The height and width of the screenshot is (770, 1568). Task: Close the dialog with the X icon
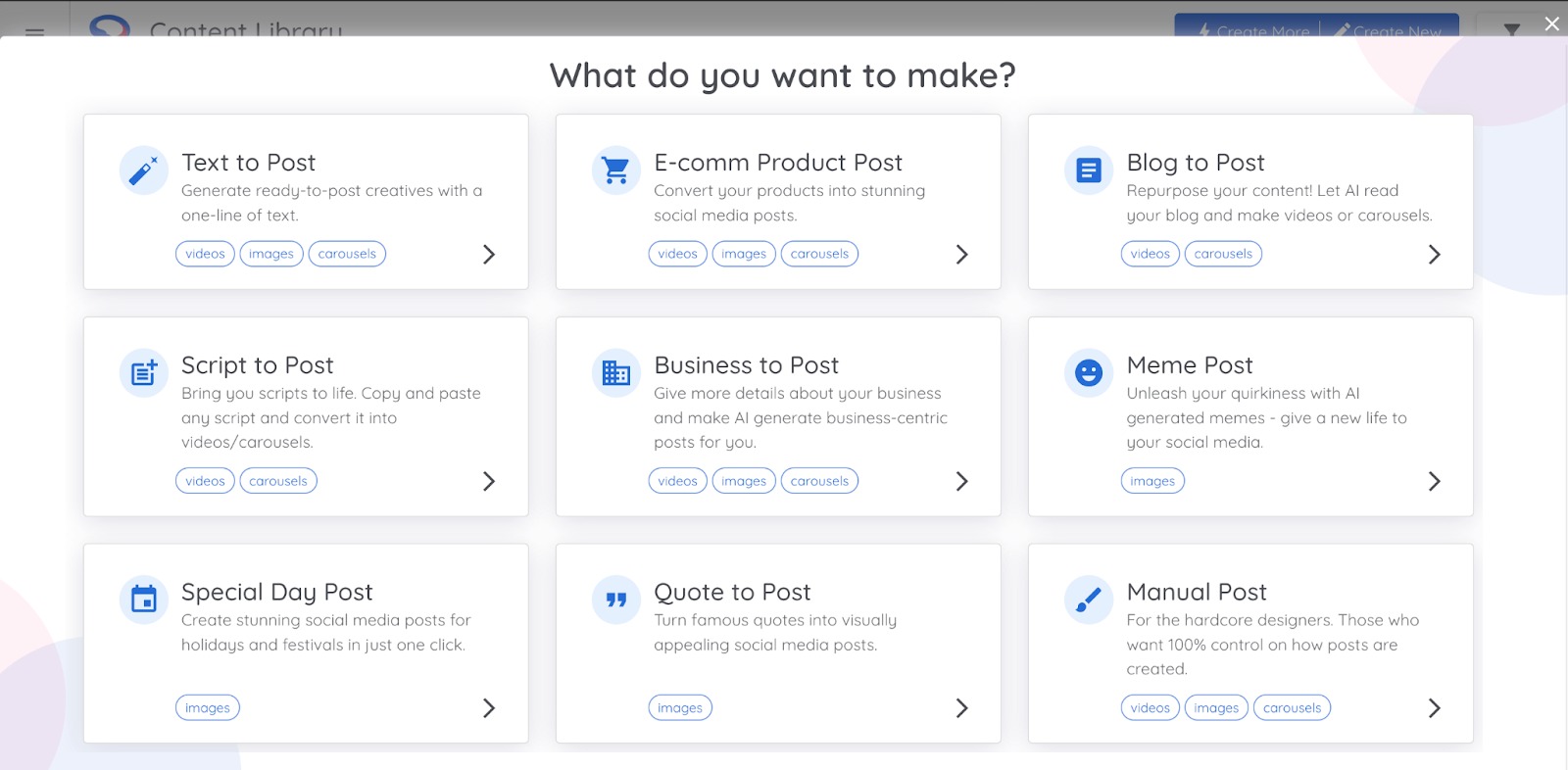pyautogui.click(x=1552, y=24)
